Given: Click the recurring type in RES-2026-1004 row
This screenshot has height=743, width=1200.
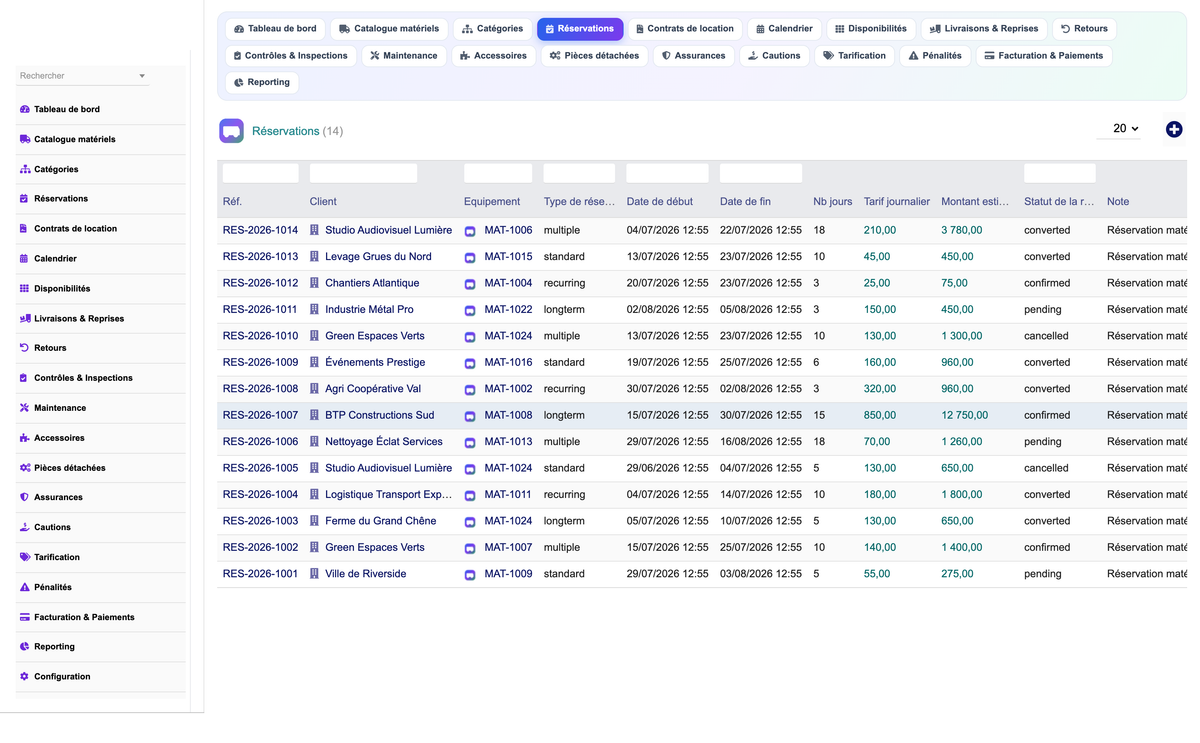Looking at the screenshot, I should (565, 494).
